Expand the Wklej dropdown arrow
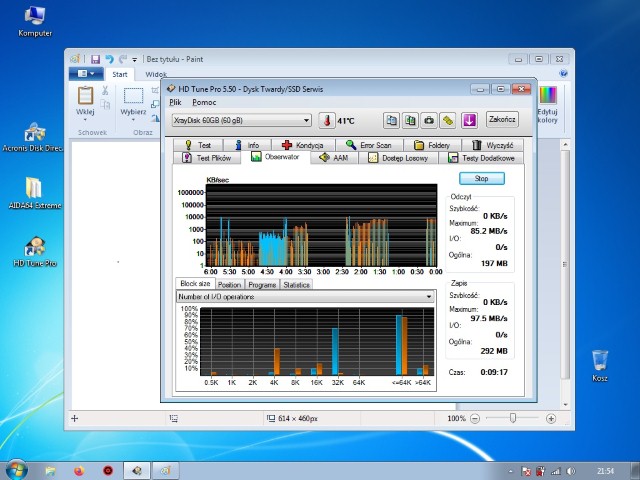 pos(85,120)
